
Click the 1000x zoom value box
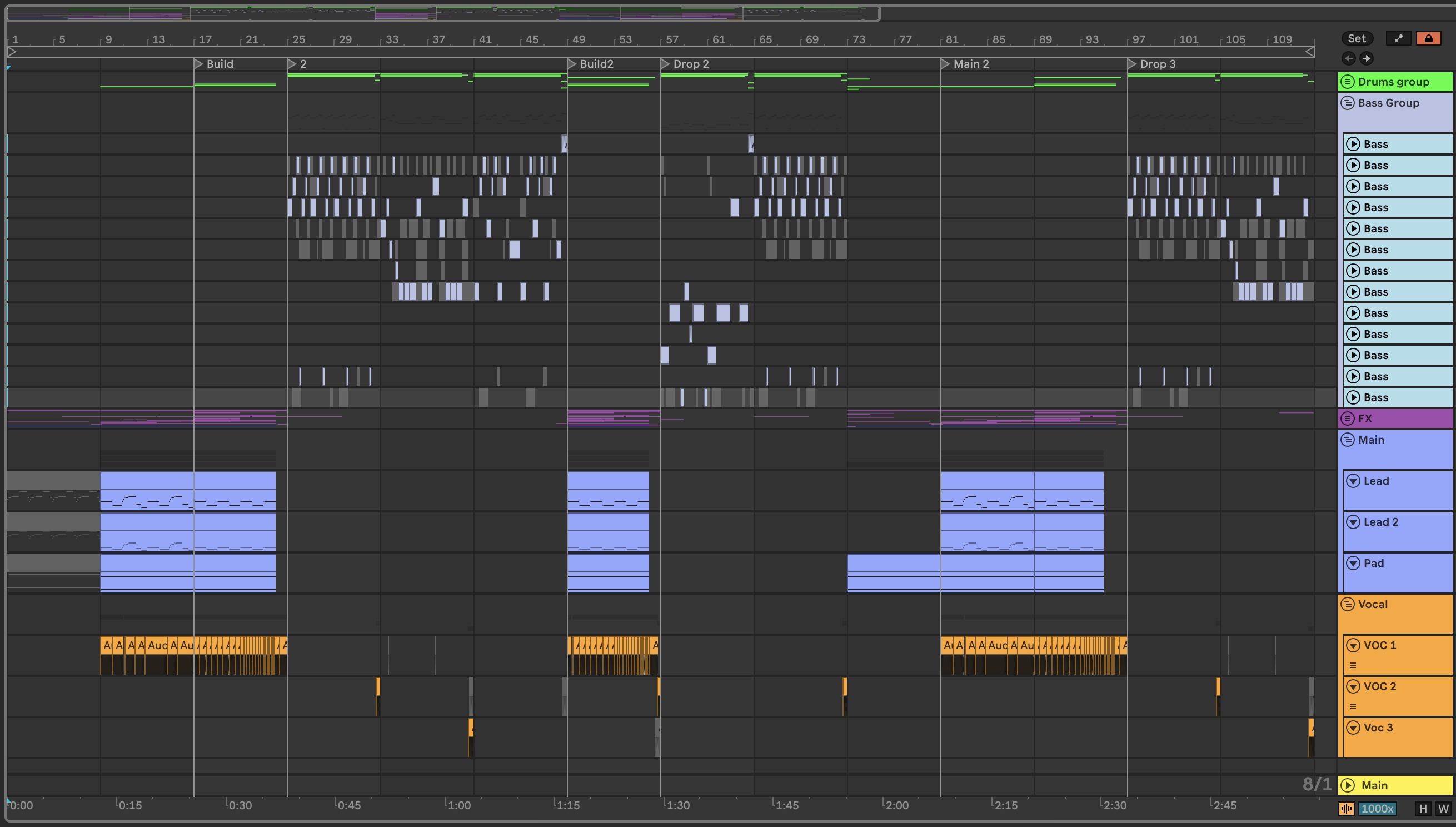pyautogui.click(x=1377, y=809)
